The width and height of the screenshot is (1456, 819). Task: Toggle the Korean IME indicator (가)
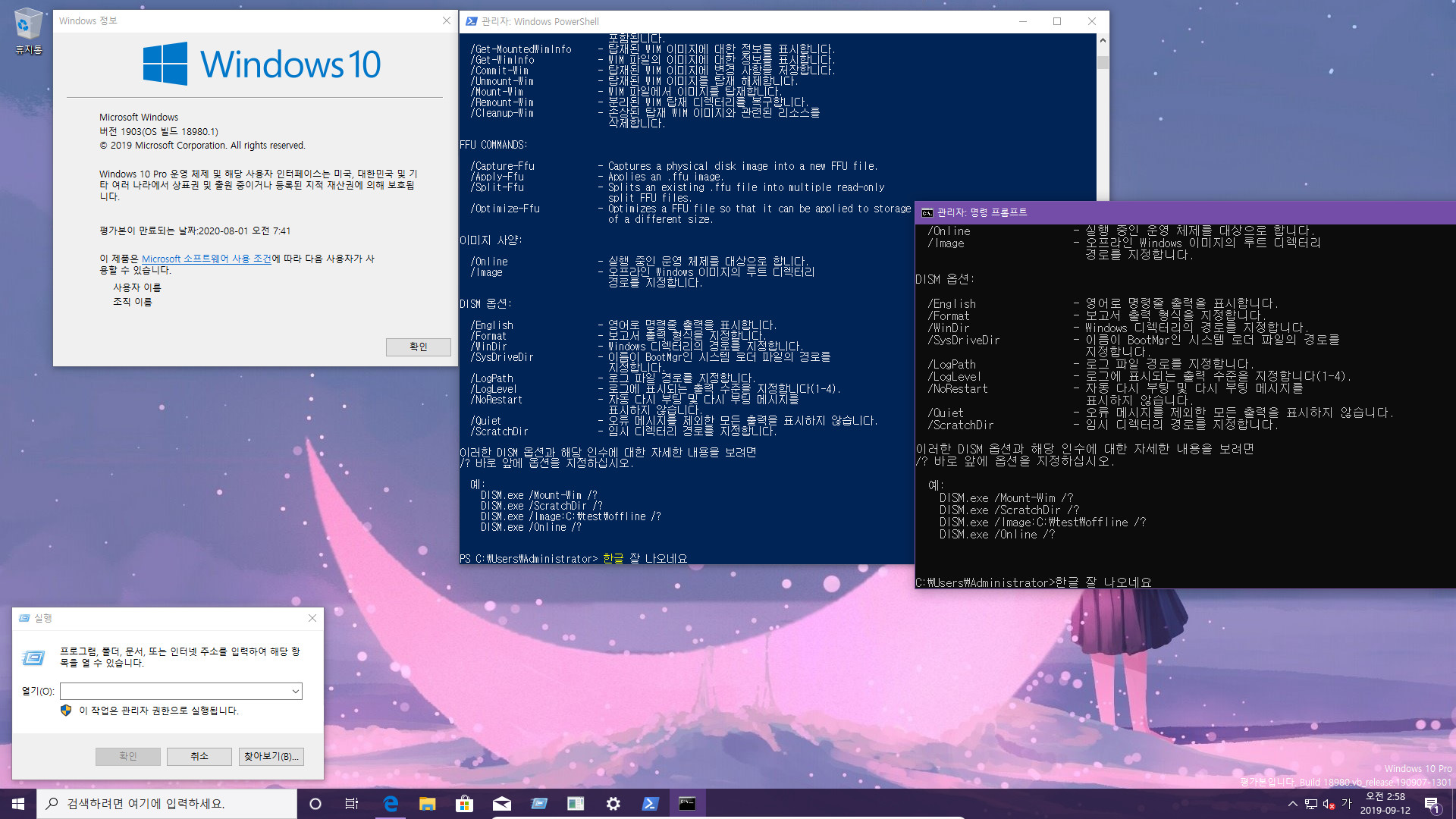1347,804
